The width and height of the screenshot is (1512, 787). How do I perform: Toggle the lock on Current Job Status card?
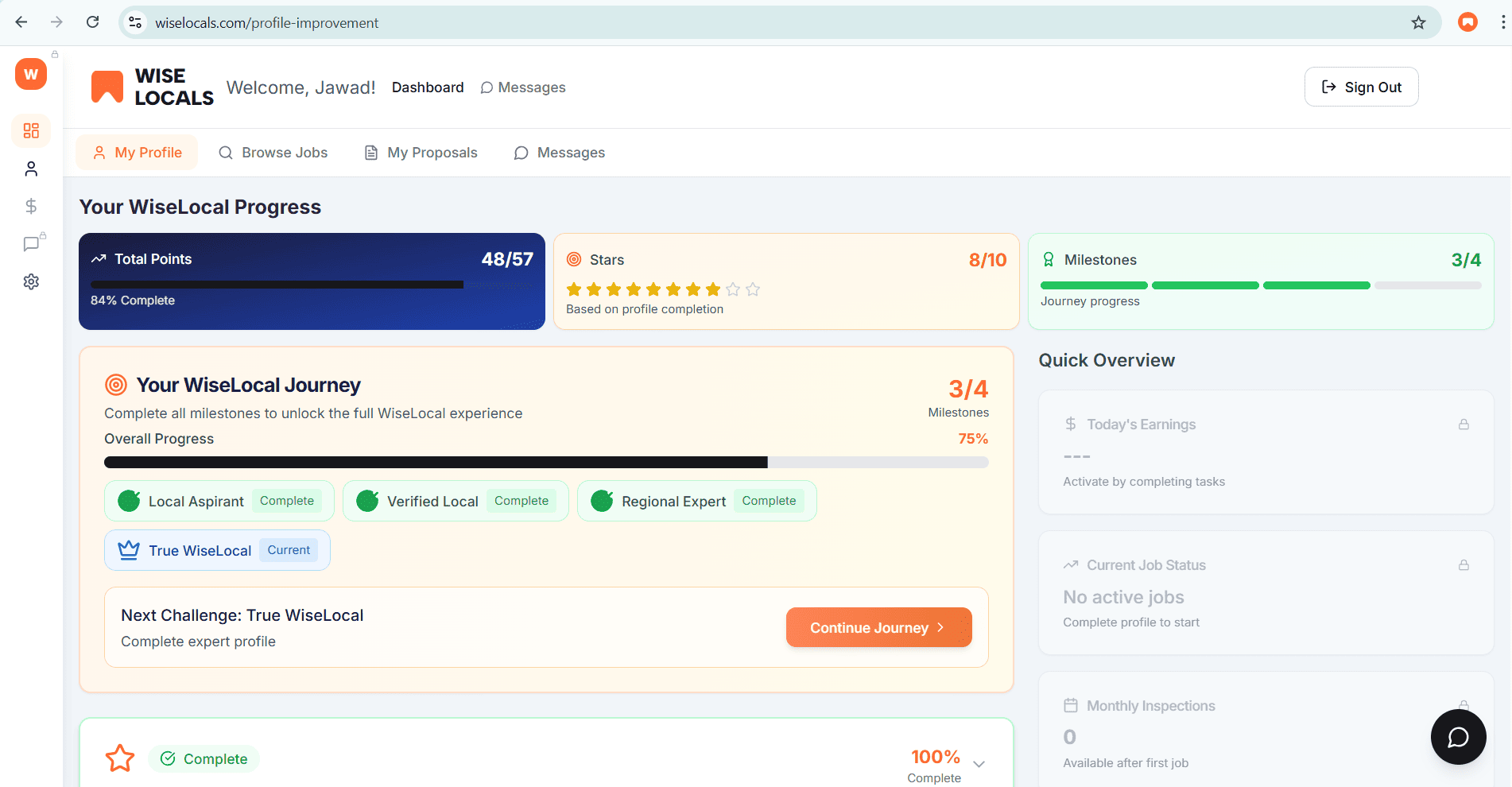tap(1464, 564)
